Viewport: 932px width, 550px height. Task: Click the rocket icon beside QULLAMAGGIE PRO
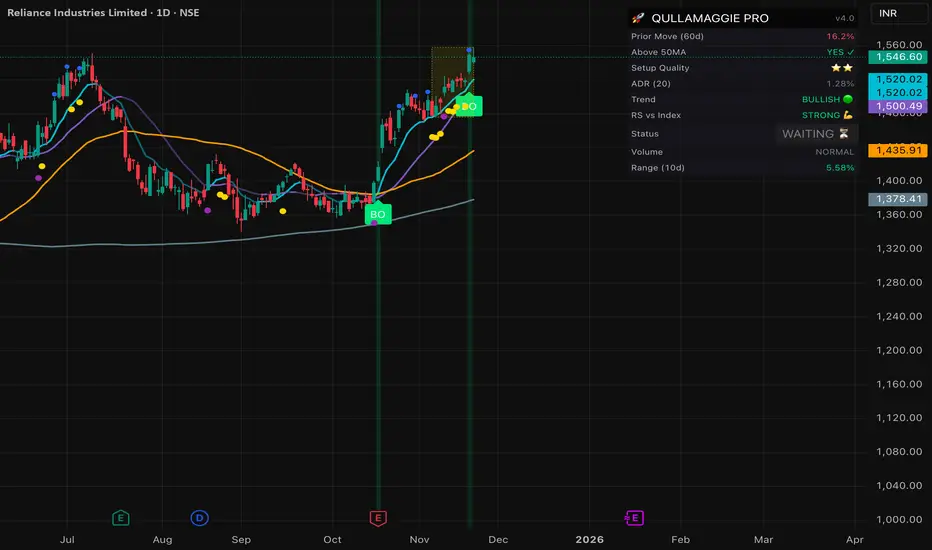coord(638,18)
